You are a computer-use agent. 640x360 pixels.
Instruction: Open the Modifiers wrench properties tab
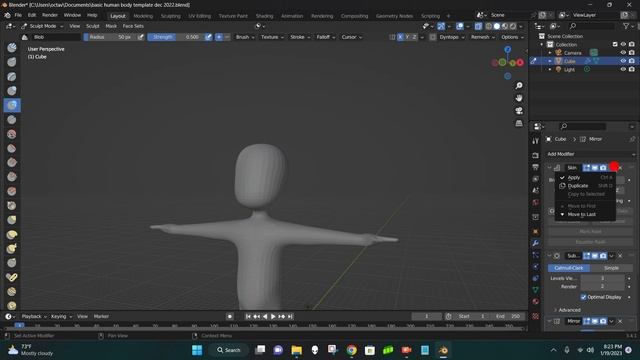coord(536,243)
